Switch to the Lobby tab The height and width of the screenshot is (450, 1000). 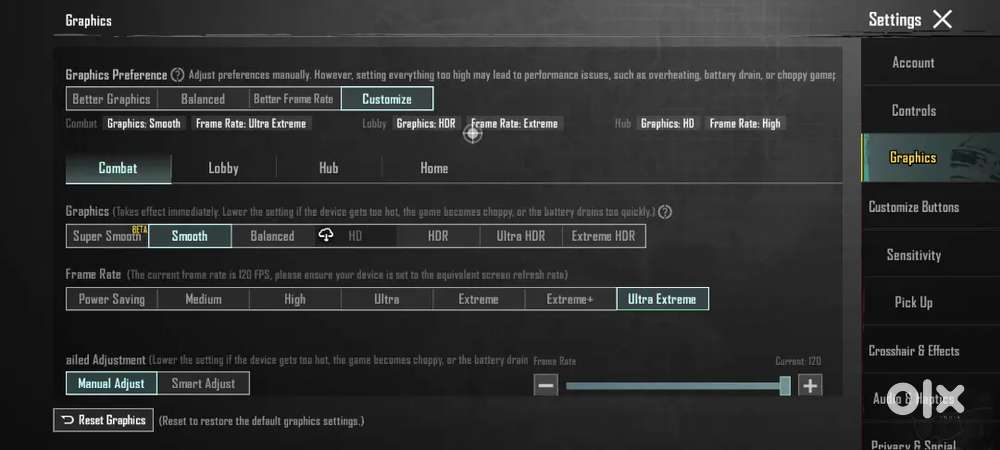point(223,168)
